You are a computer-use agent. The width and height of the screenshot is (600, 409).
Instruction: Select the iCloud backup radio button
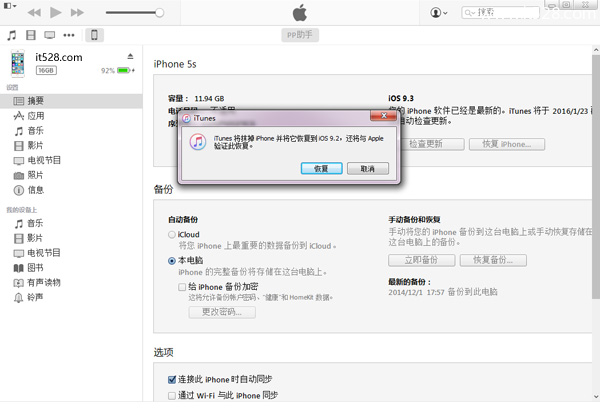coord(172,235)
